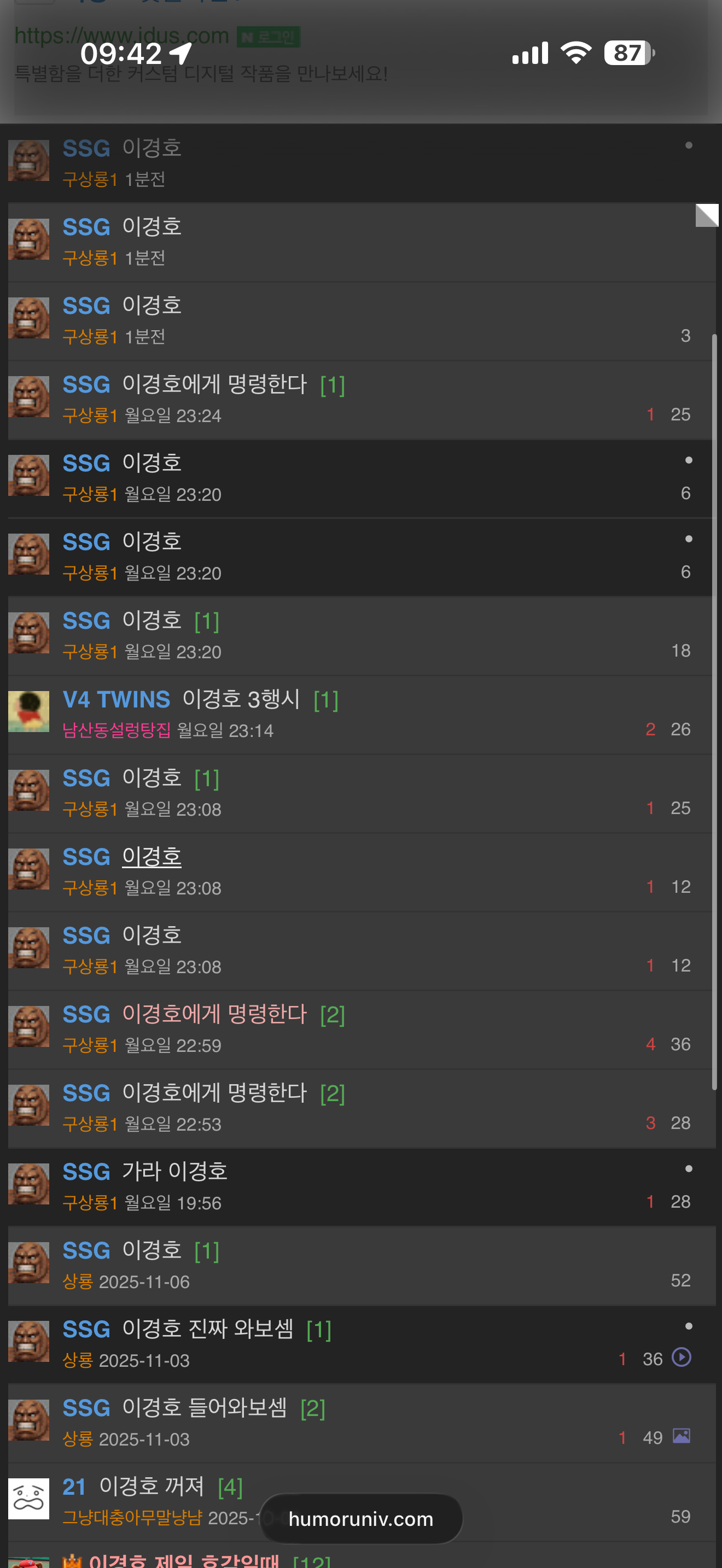722x1568 pixels.
Task: Tap author name '남산동설렁탕집'
Action: [x=117, y=730]
